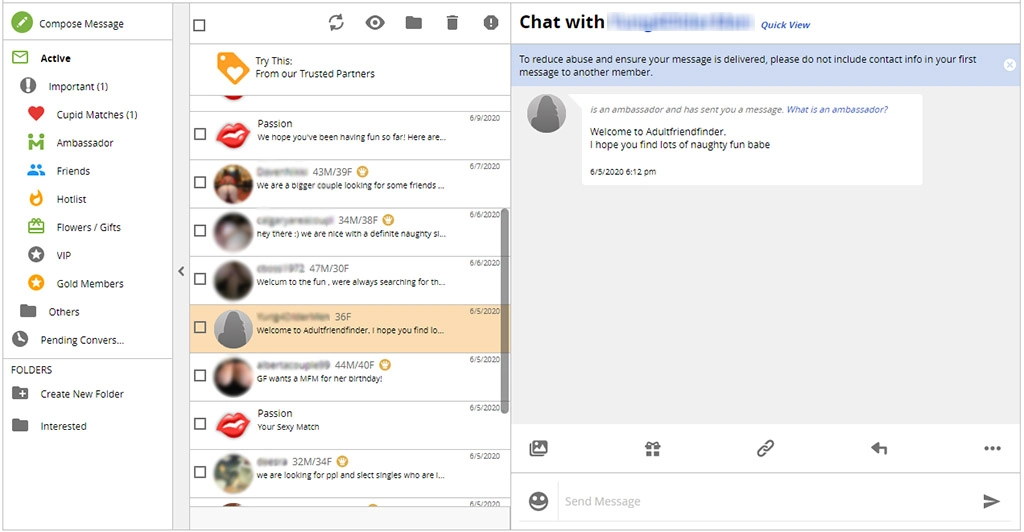Select Cupid Matches (1) label
The height and width of the screenshot is (532, 1024).
click(97, 114)
